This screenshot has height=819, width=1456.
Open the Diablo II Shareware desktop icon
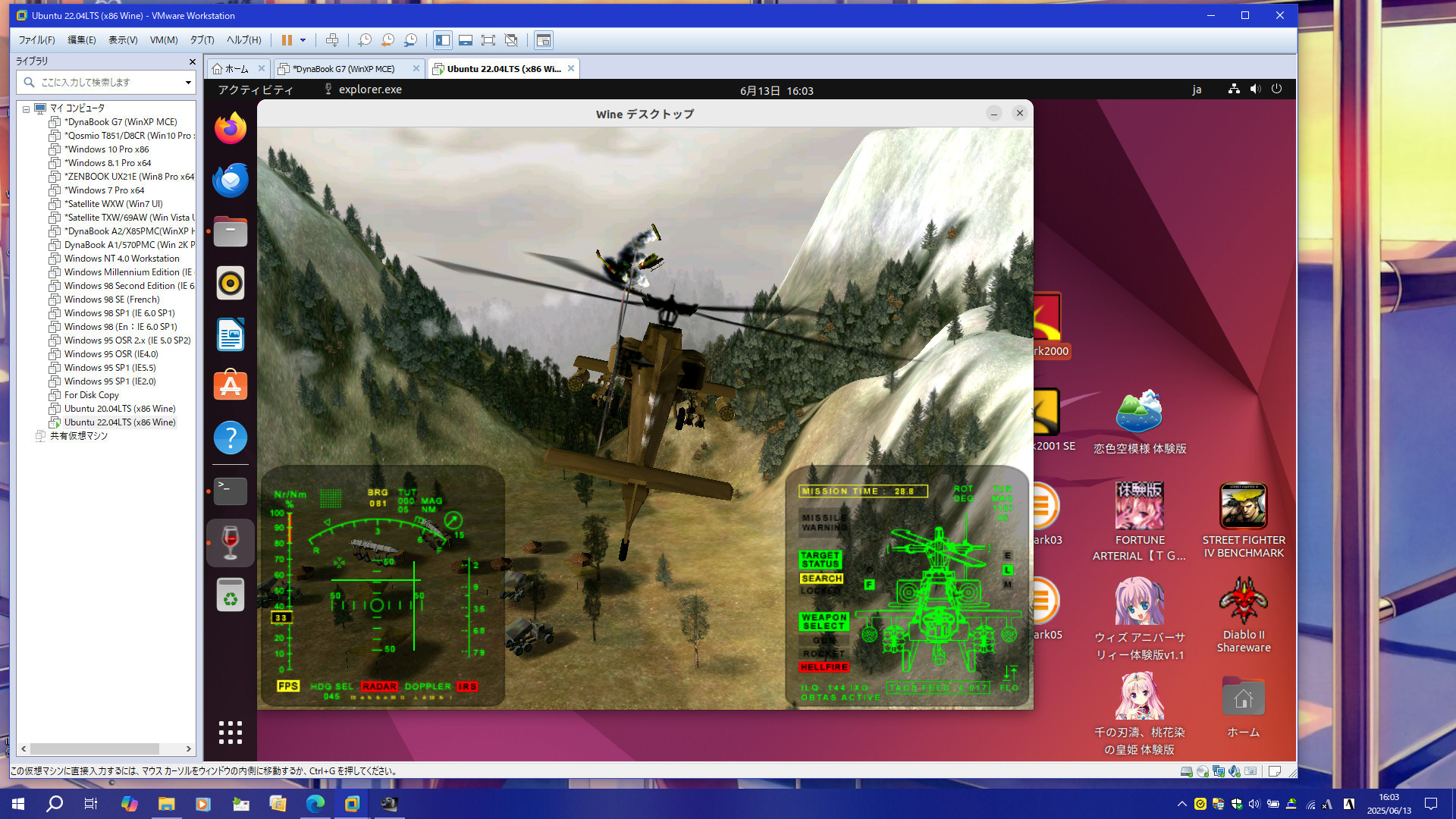coord(1244,615)
